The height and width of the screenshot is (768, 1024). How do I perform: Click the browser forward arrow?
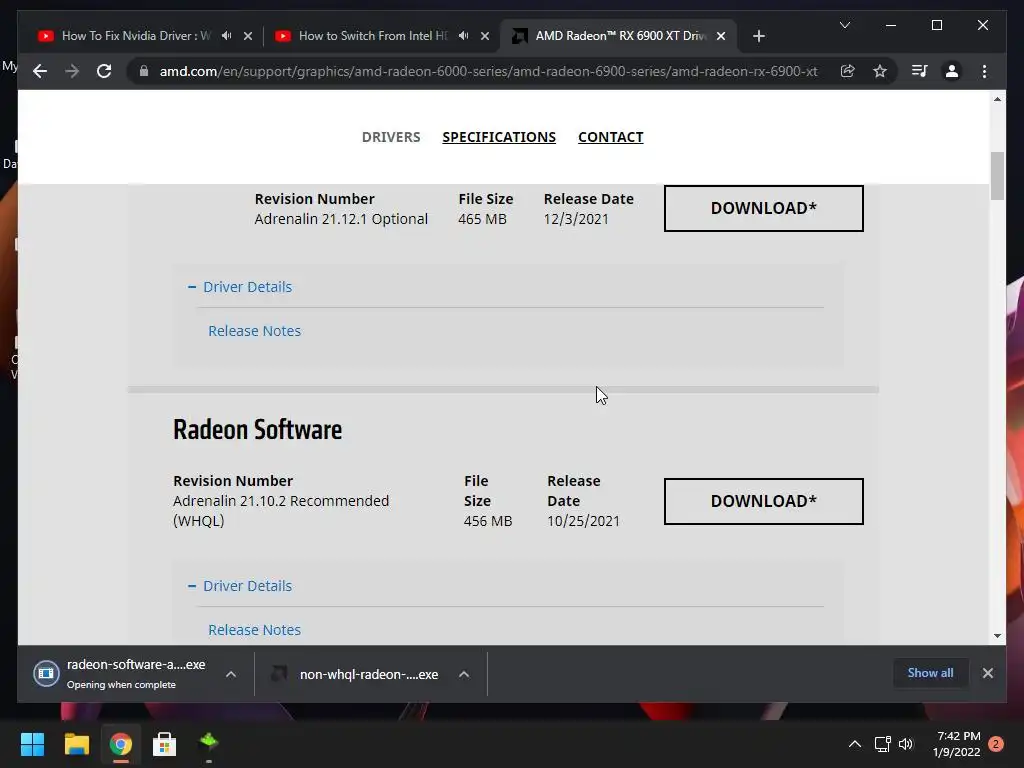[72, 71]
